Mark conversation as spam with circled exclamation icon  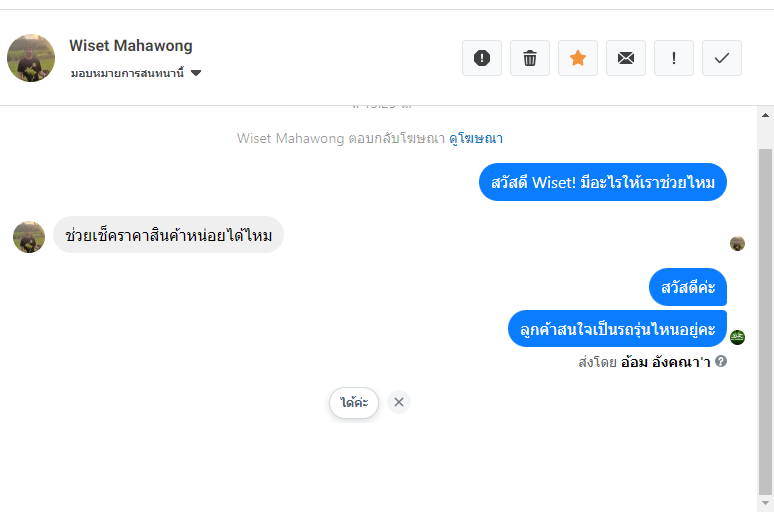[482, 58]
